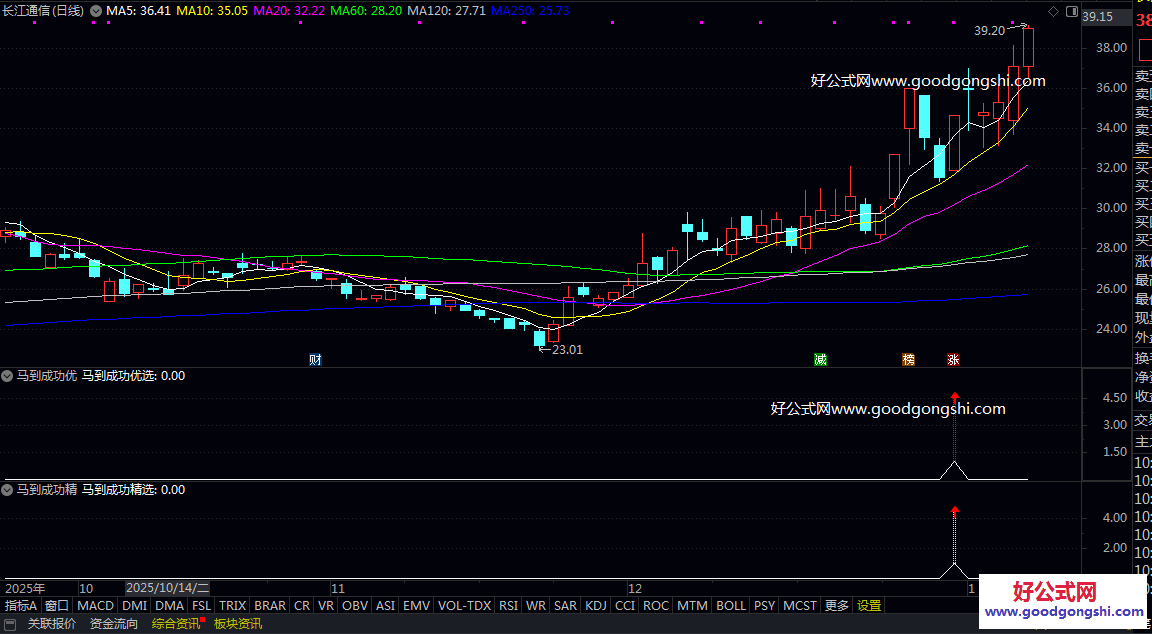Select the KDJ indicator tab

coord(596,606)
